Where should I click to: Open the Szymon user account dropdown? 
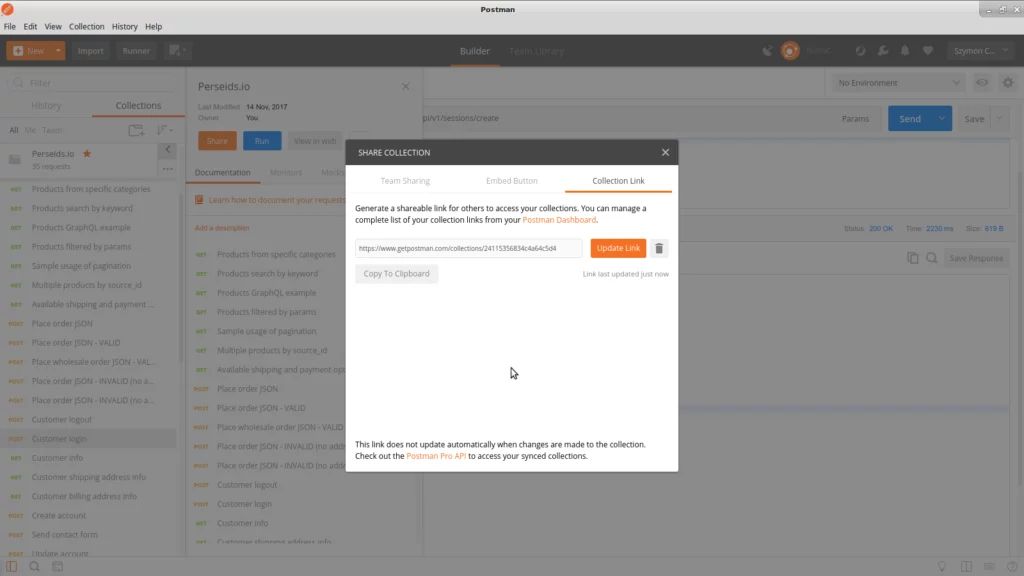[x=980, y=51]
